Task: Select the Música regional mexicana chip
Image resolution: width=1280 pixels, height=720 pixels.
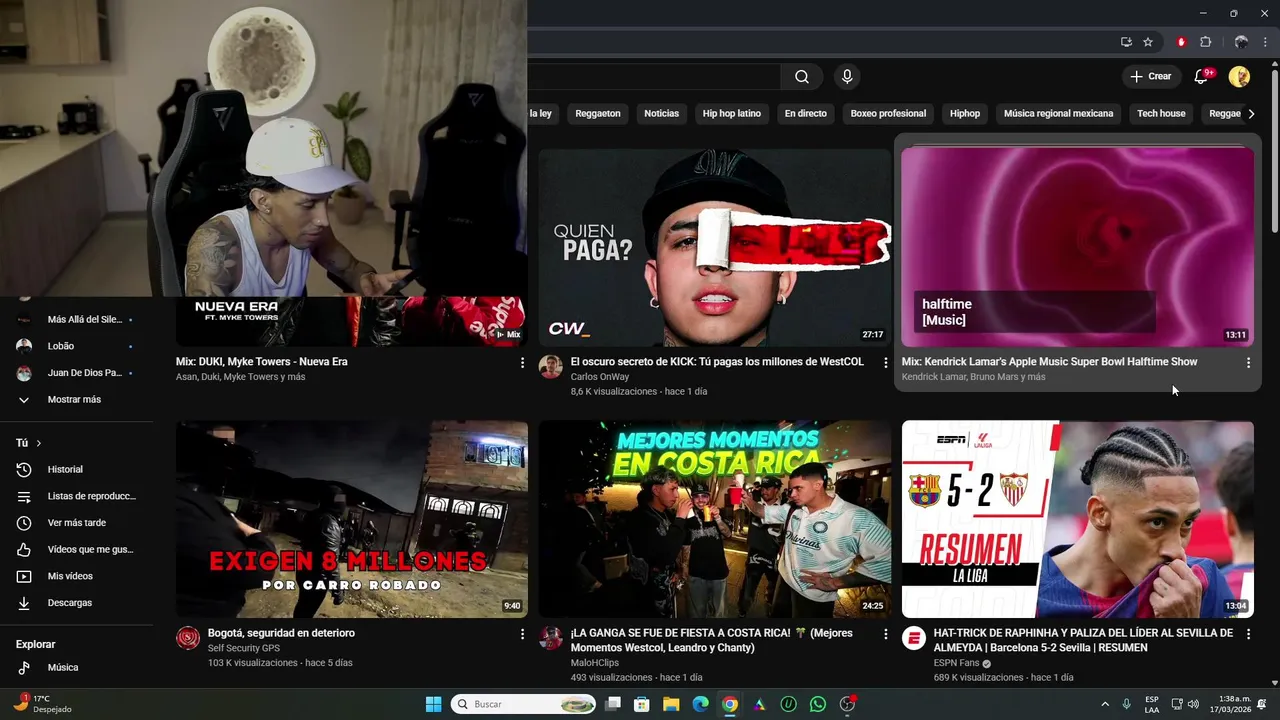Action: click(1058, 114)
